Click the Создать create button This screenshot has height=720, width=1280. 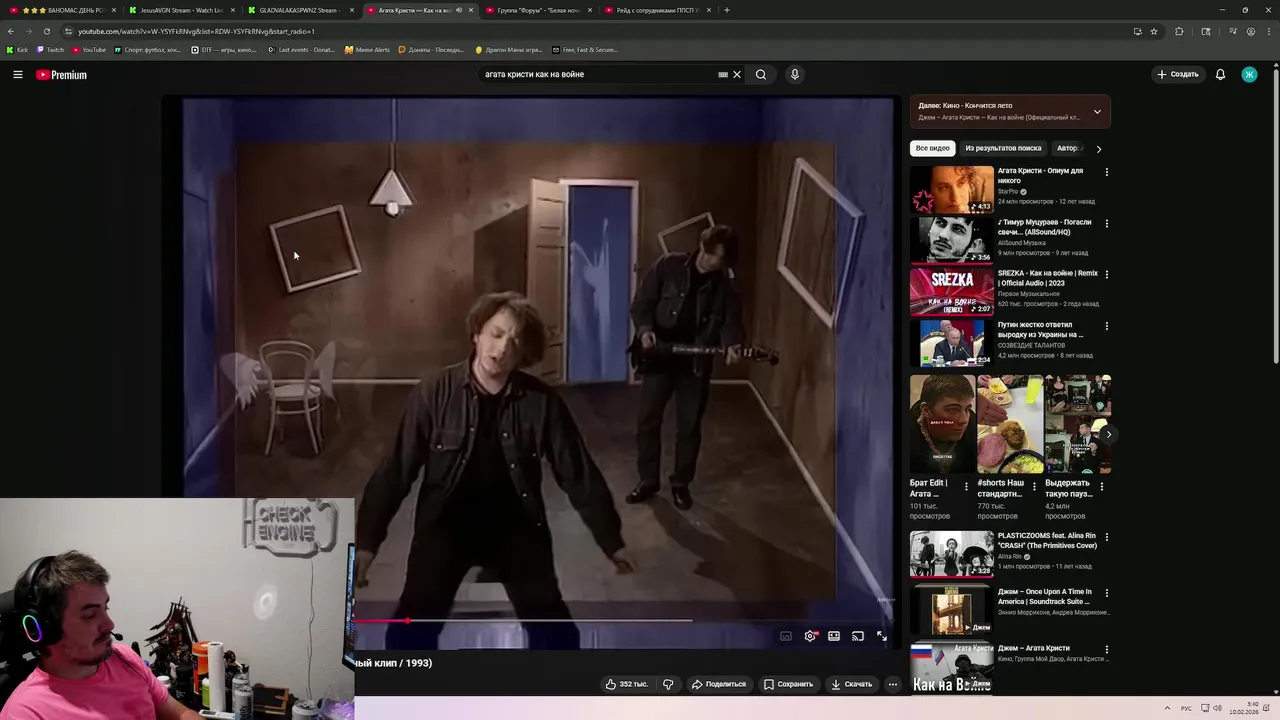tap(1178, 74)
